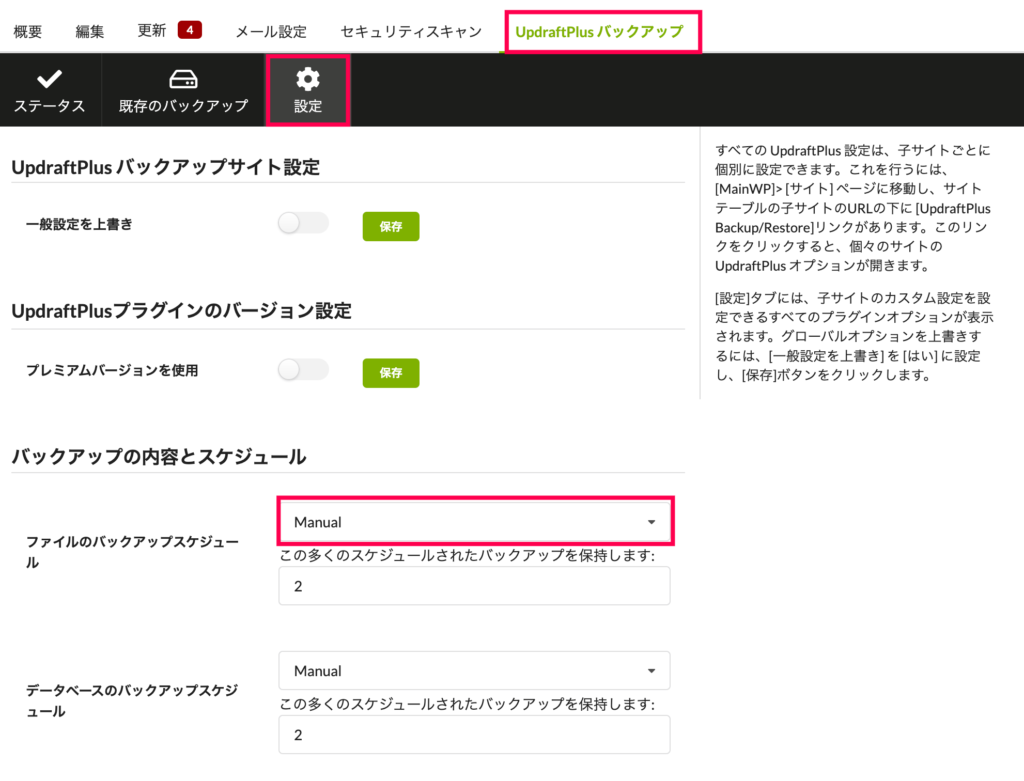Click the データベースのバックアップスケジュール label
The image size is (1024, 781).
coord(132,701)
